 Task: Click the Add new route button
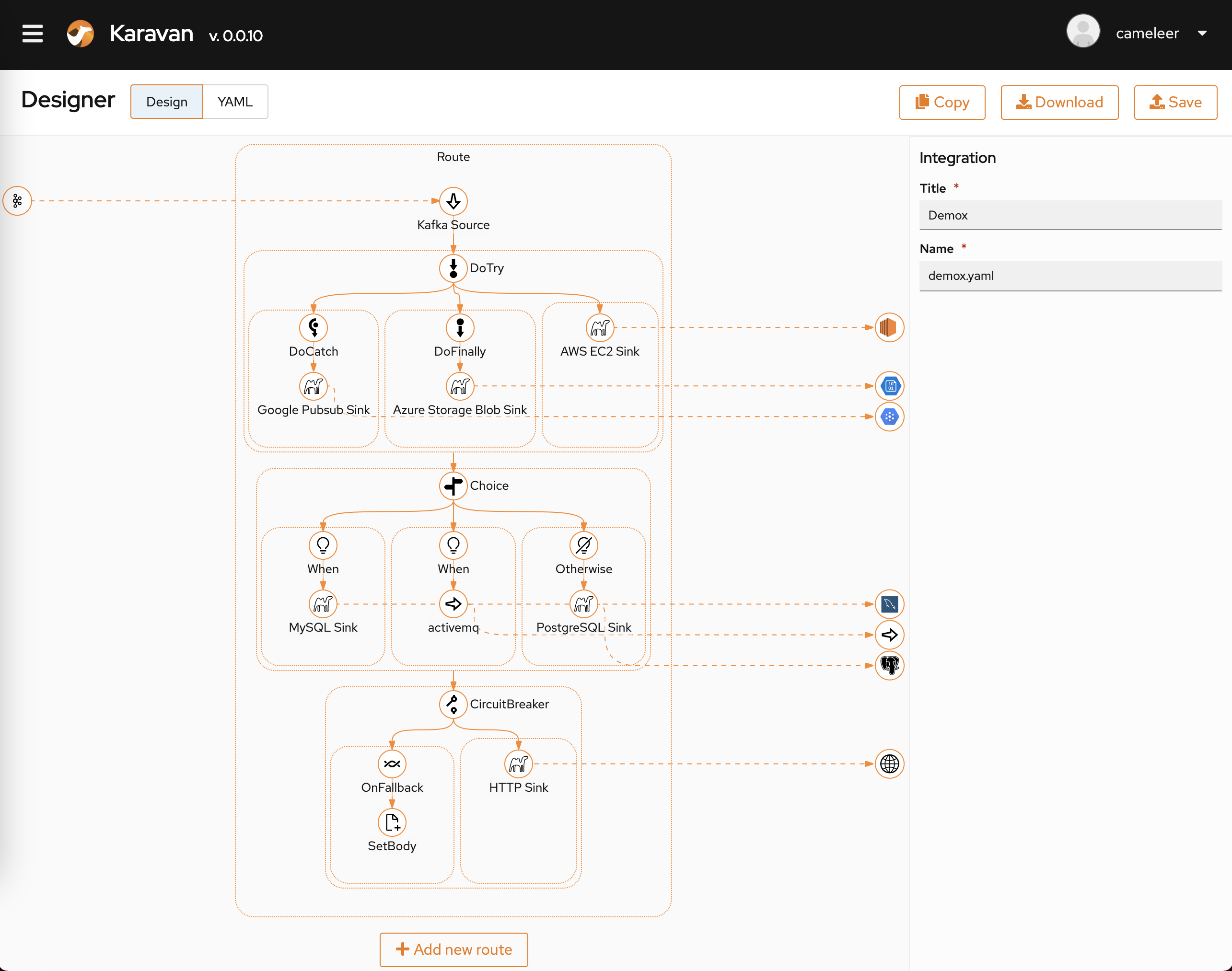(453, 949)
